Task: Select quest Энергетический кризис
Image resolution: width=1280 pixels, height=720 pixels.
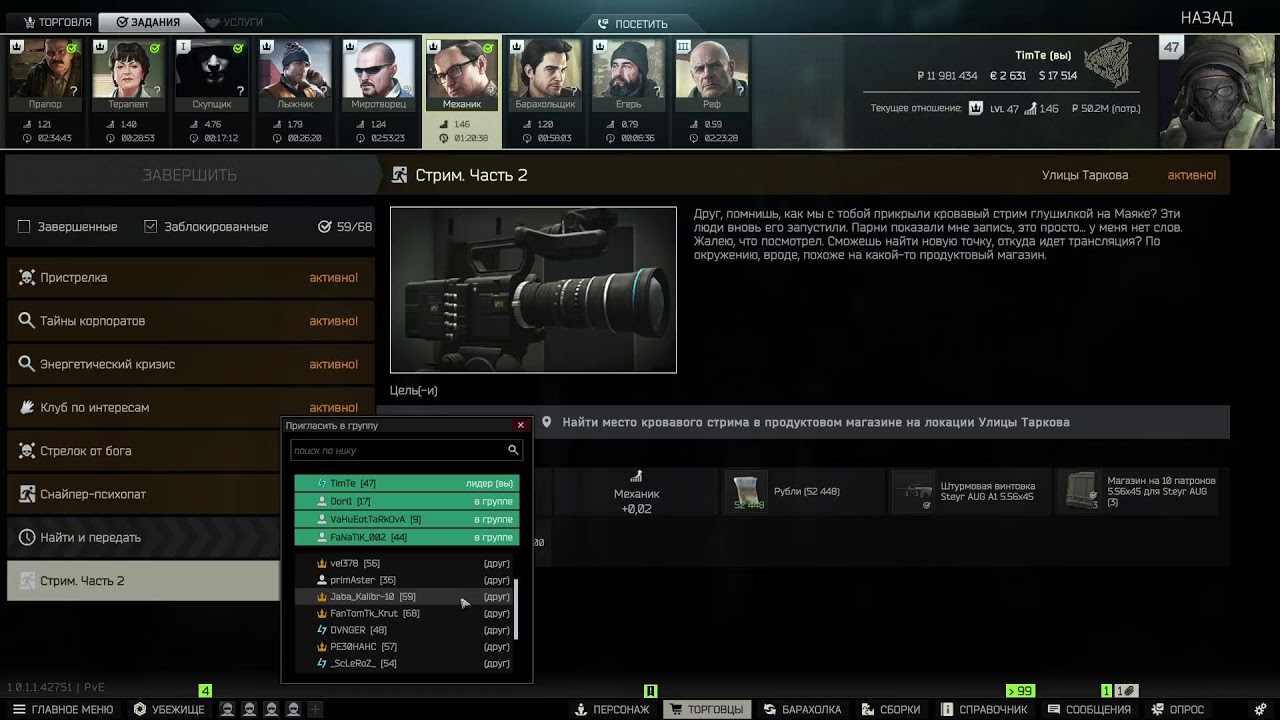Action: pyautogui.click(x=190, y=364)
